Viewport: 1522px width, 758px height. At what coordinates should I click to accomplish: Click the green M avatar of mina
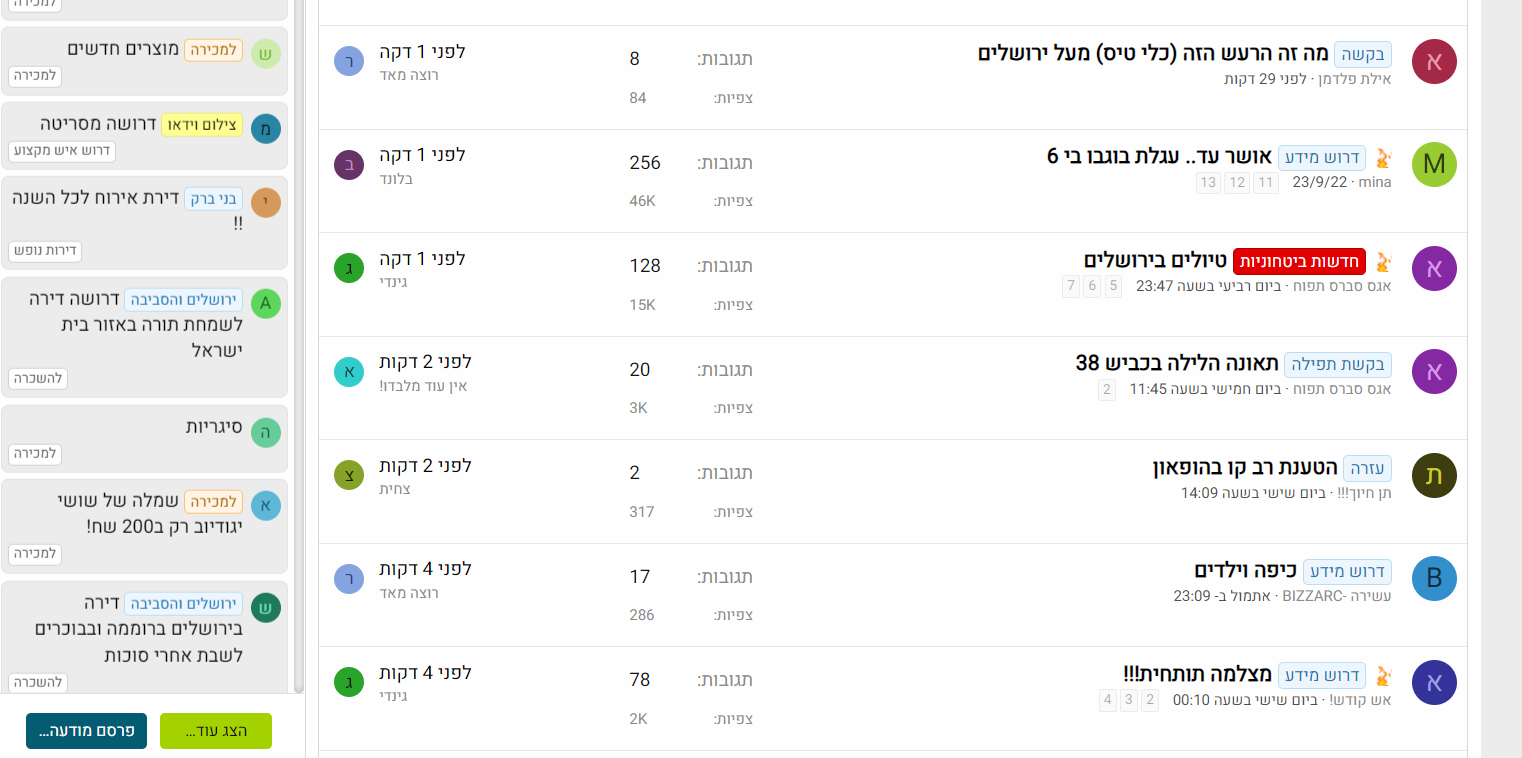pos(1434,164)
